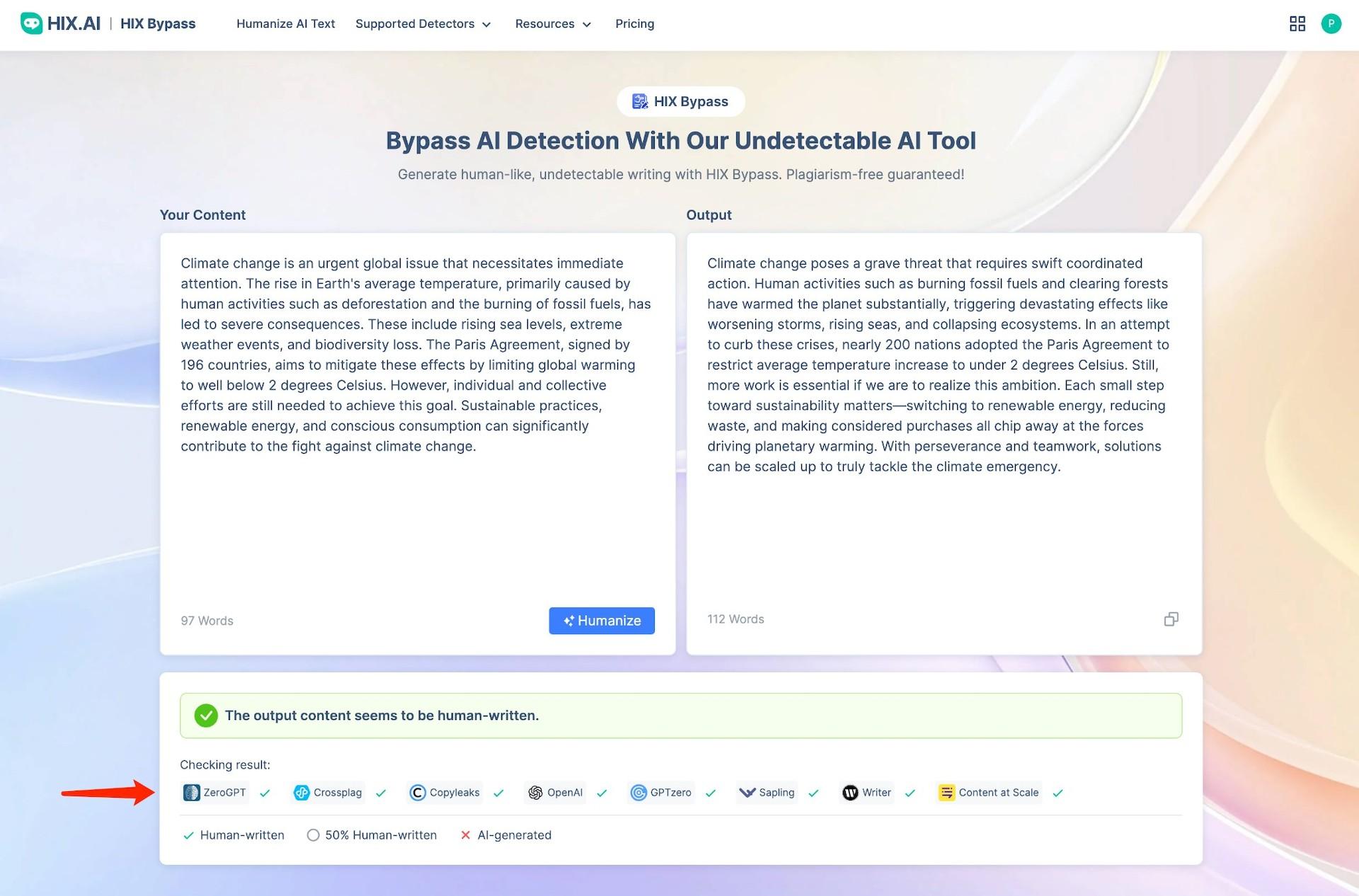Viewport: 1359px width, 896px height.
Task: Click the checkmark next to Crossplag
Action: point(381,793)
